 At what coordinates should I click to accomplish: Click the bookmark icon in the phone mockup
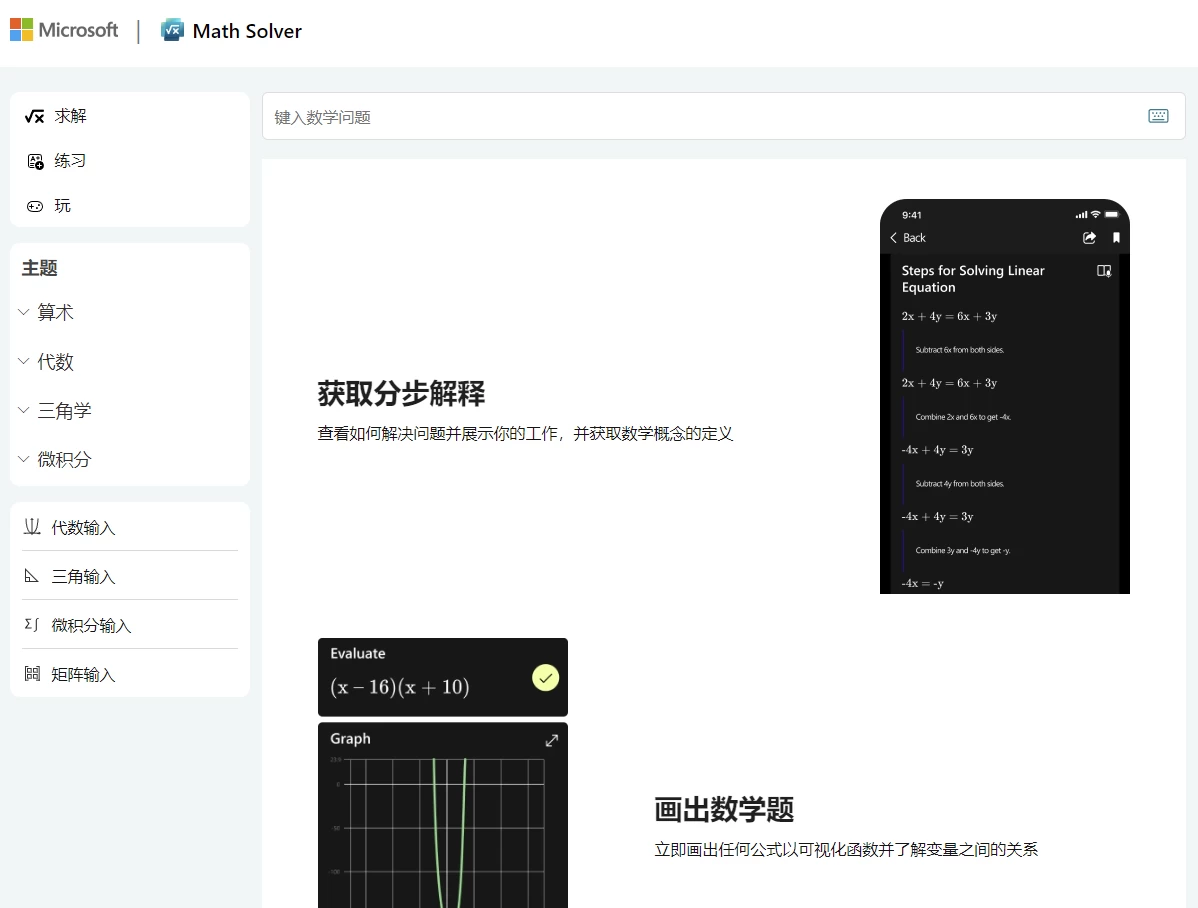[1116, 238]
